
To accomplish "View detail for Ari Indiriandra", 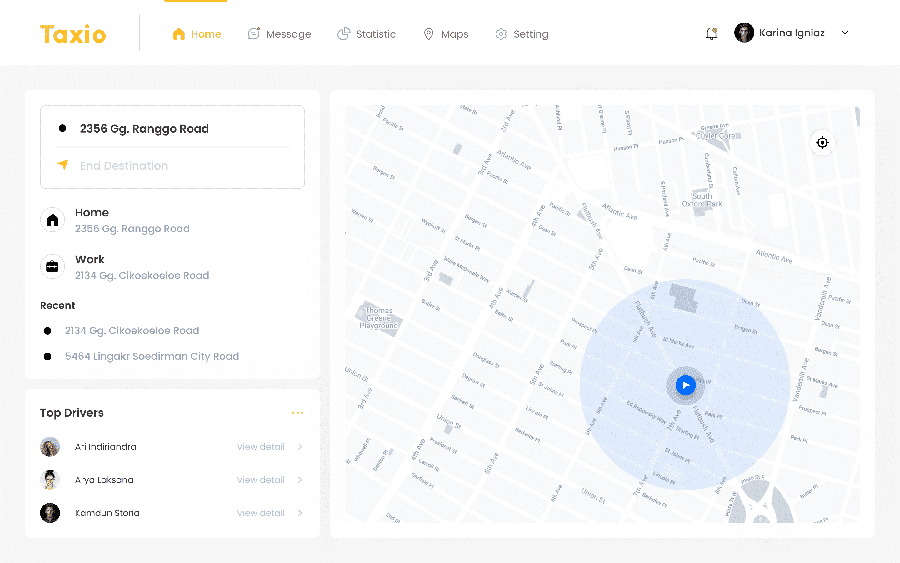I will pyautogui.click(x=261, y=446).
